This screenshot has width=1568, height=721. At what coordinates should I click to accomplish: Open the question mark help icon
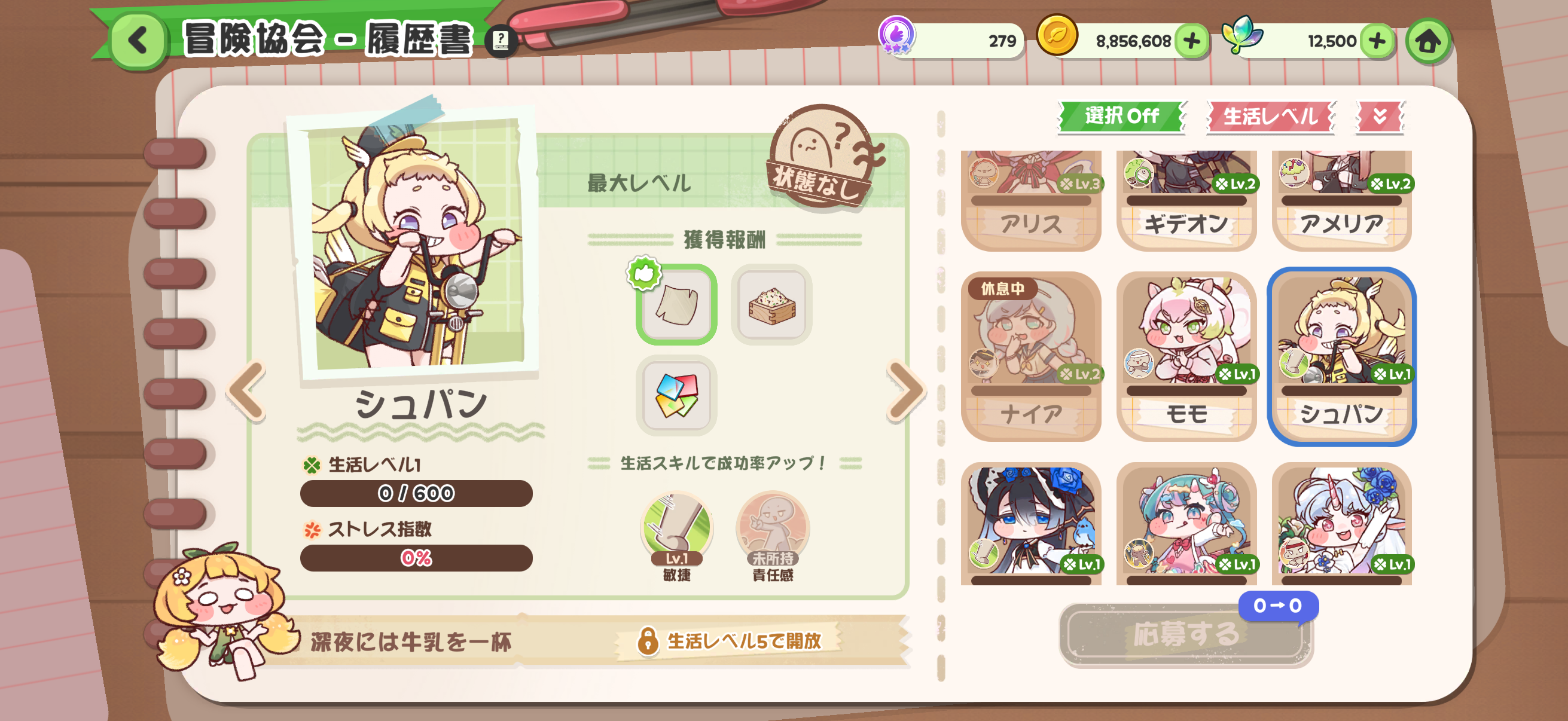coord(501,41)
